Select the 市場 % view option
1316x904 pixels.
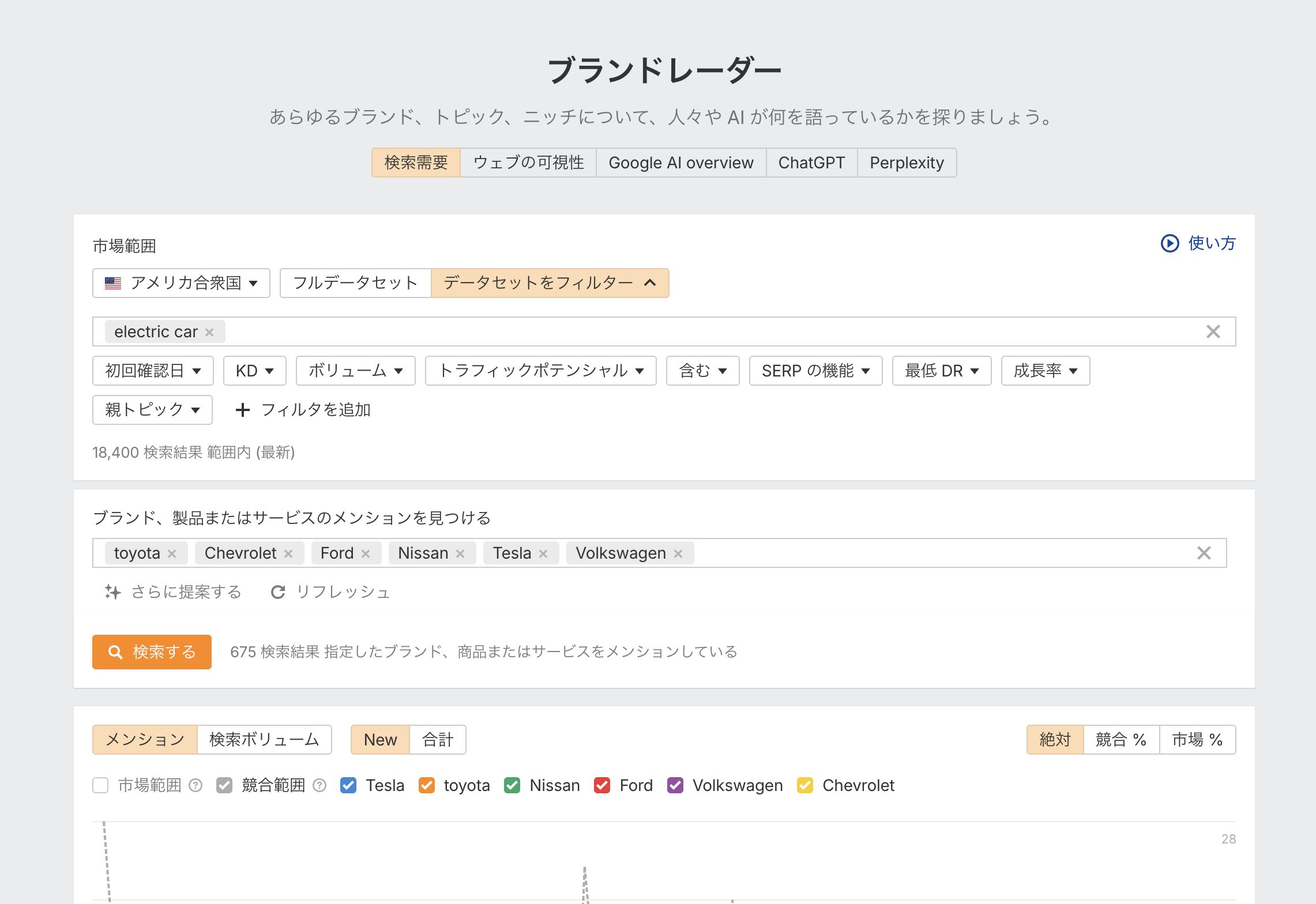[1198, 740]
